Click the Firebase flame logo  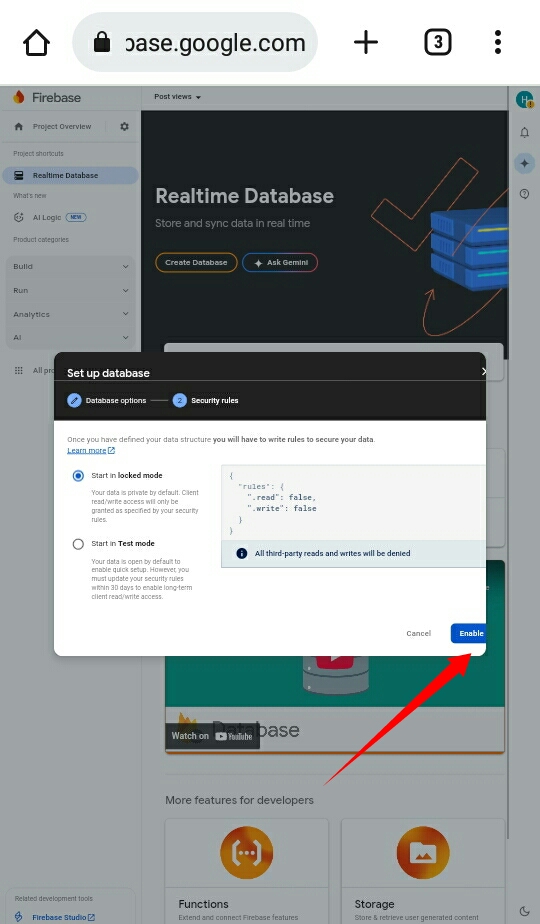point(19,97)
